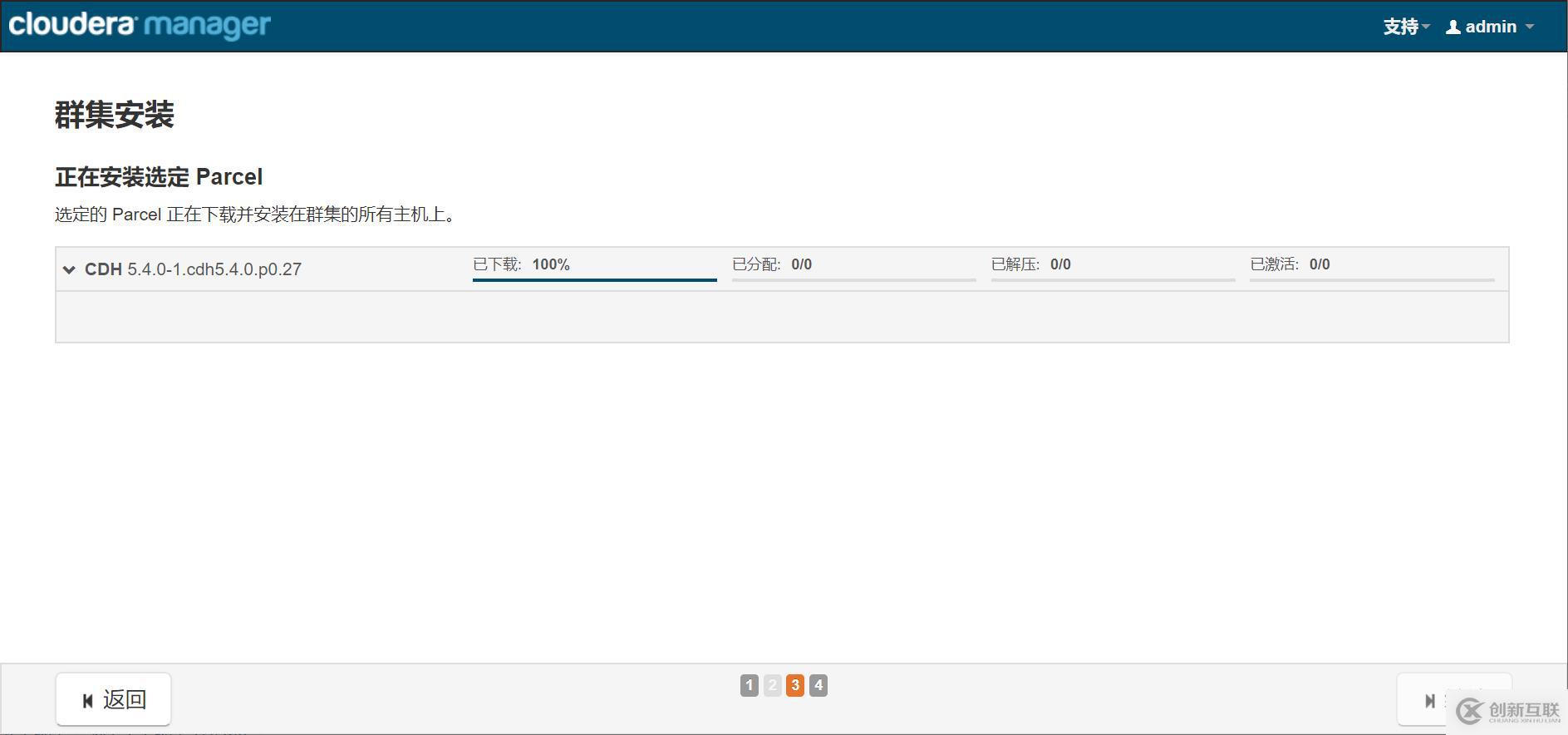The width and height of the screenshot is (1568, 735).
Task: Click the admin user silhouette icon
Action: (x=1453, y=27)
